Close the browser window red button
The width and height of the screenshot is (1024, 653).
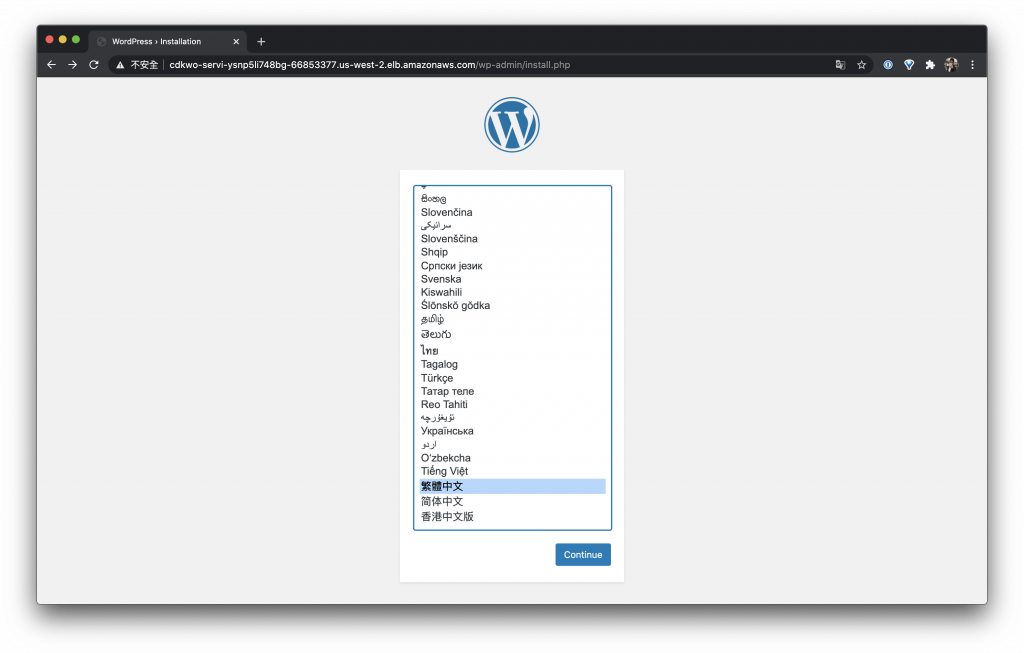coord(50,39)
